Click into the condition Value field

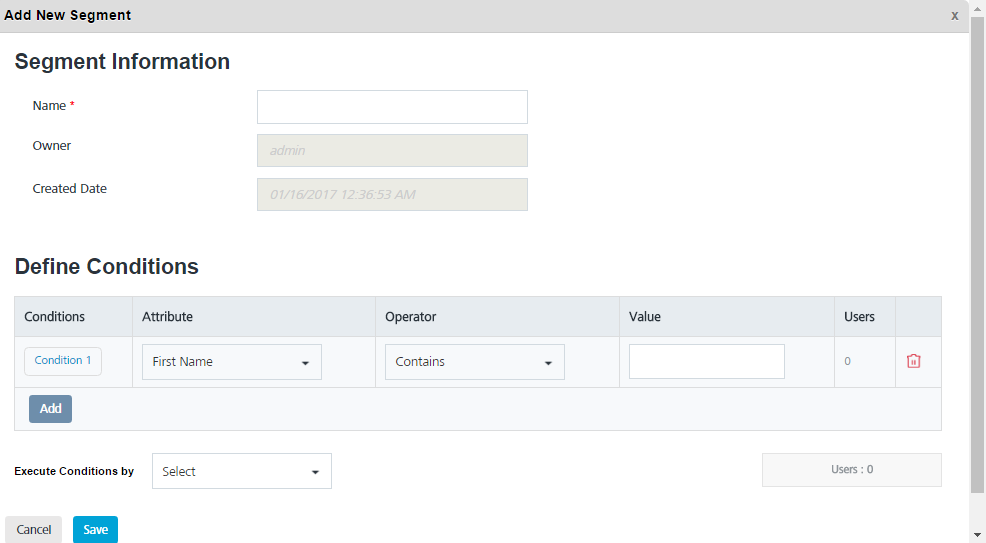706,362
